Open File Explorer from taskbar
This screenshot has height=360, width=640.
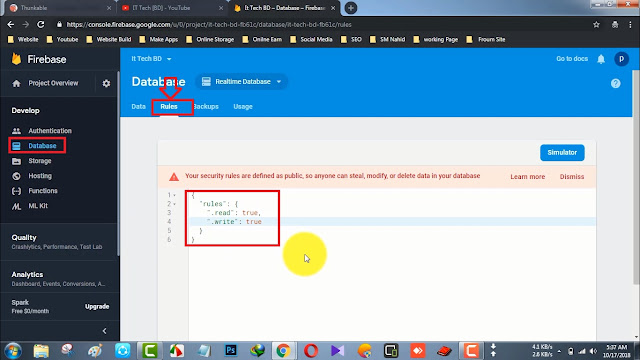[41, 350]
